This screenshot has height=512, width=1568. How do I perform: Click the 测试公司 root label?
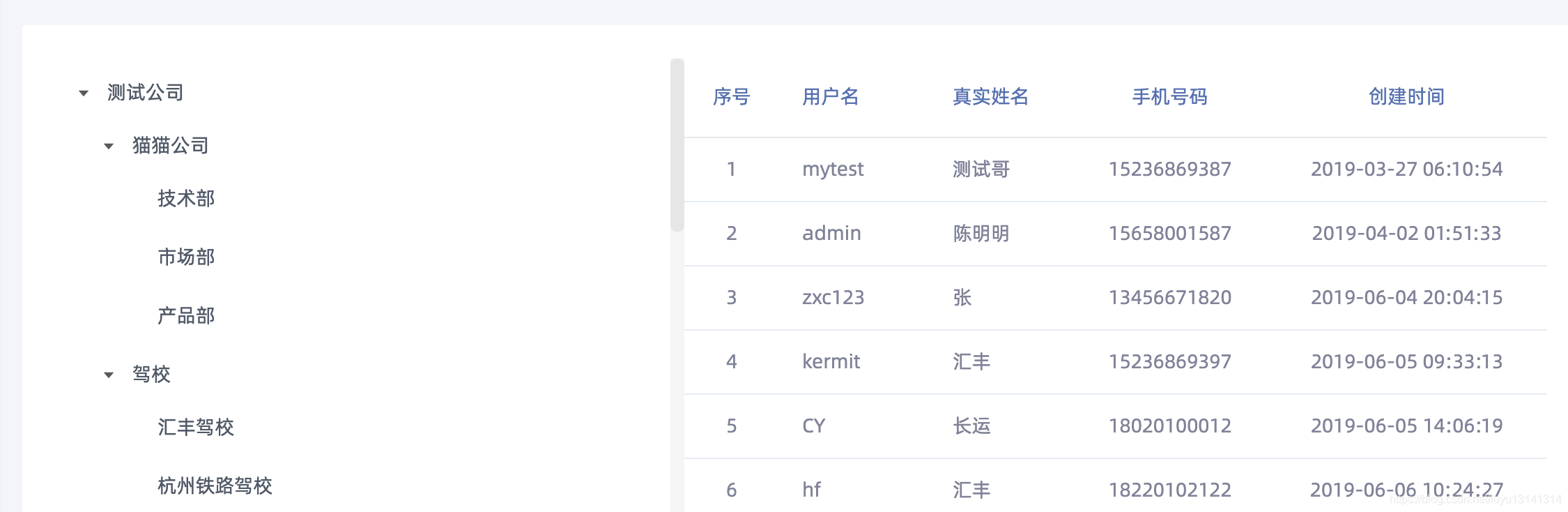[145, 93]
